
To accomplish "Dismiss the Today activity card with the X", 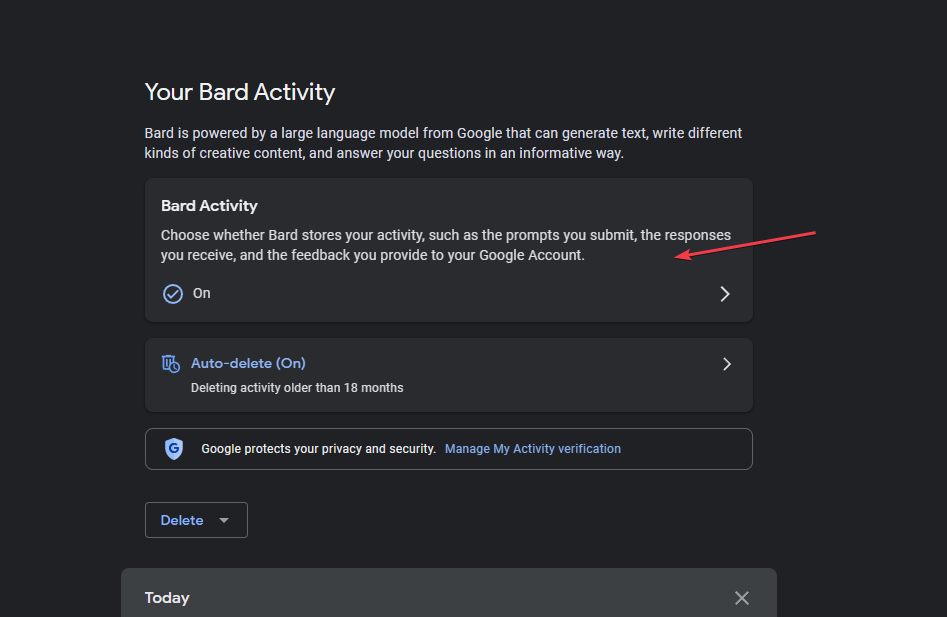I will (x=741, y=597).
